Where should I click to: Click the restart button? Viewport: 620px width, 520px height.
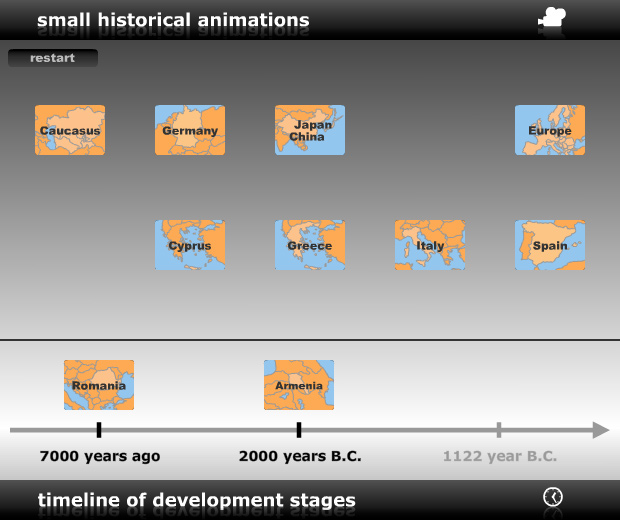click(x=53, y=58)
